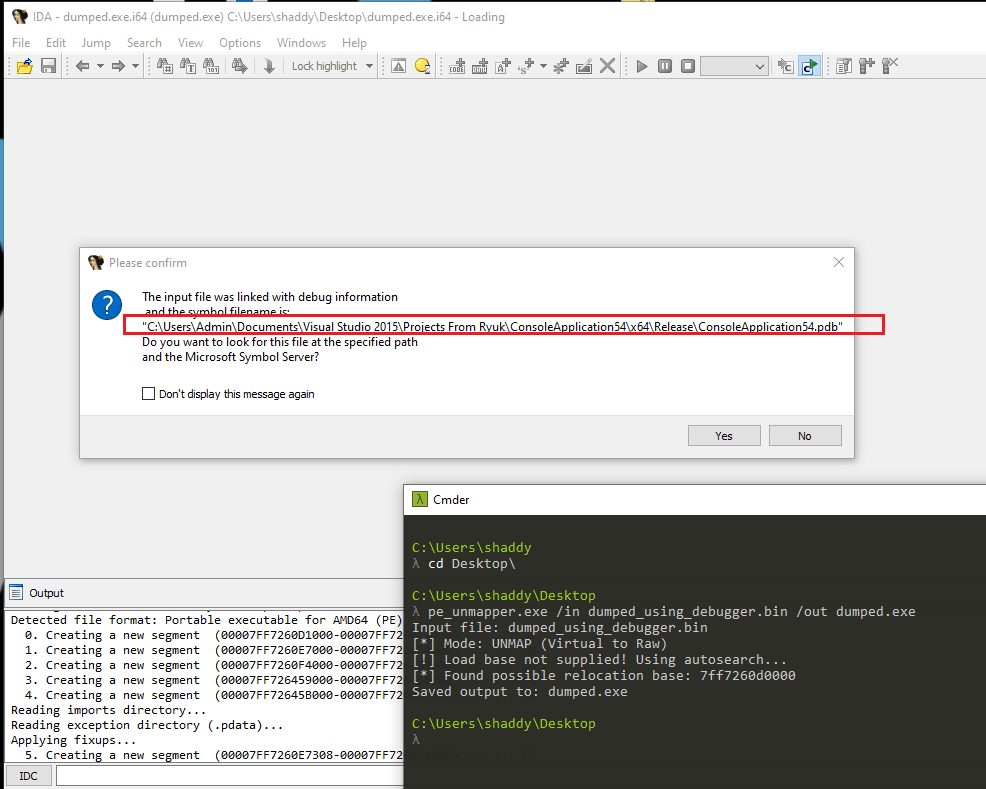Image resolution: width=986 pixels, height=789 pixels.
Task: Click the Save floppy disk icon
Action: point(48,66)
